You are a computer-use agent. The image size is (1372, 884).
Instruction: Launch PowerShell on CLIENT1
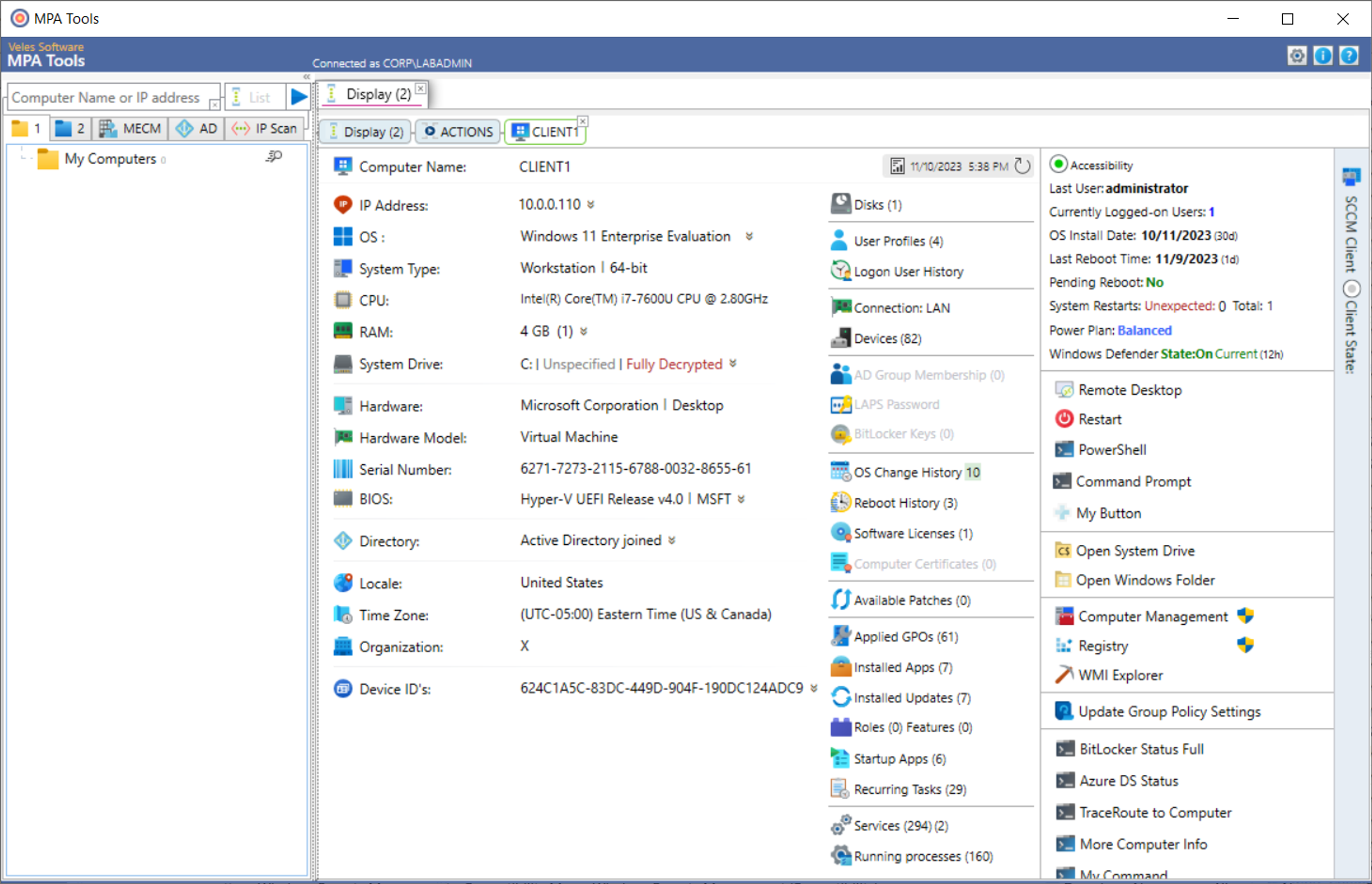(1100, 449)
